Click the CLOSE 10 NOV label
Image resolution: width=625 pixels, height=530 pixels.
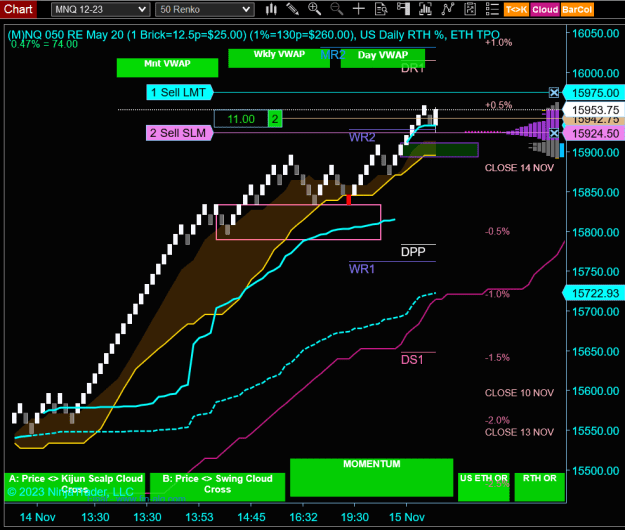[519, 393]
